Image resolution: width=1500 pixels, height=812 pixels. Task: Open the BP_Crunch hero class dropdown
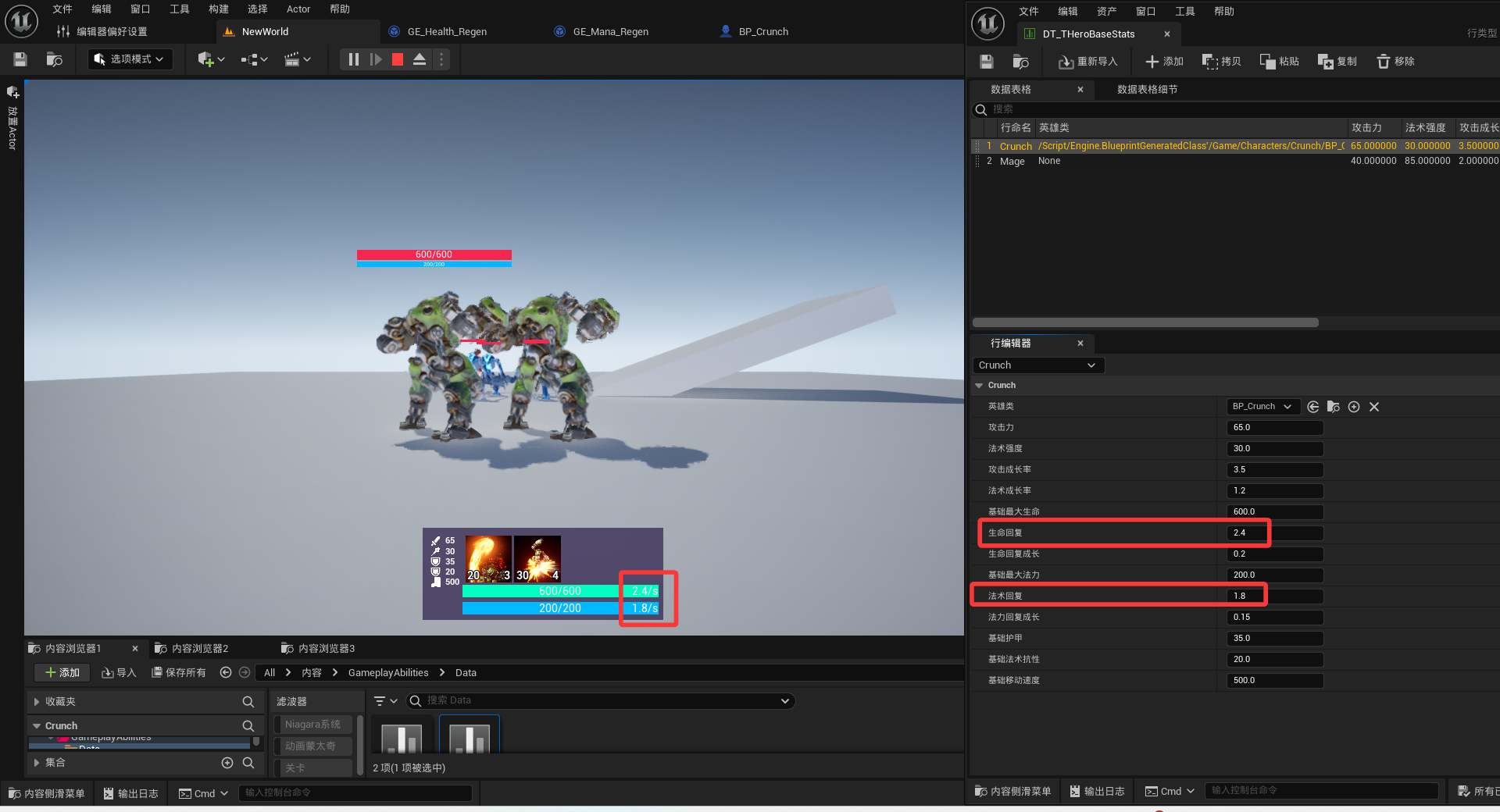[x=1262, y=407]
